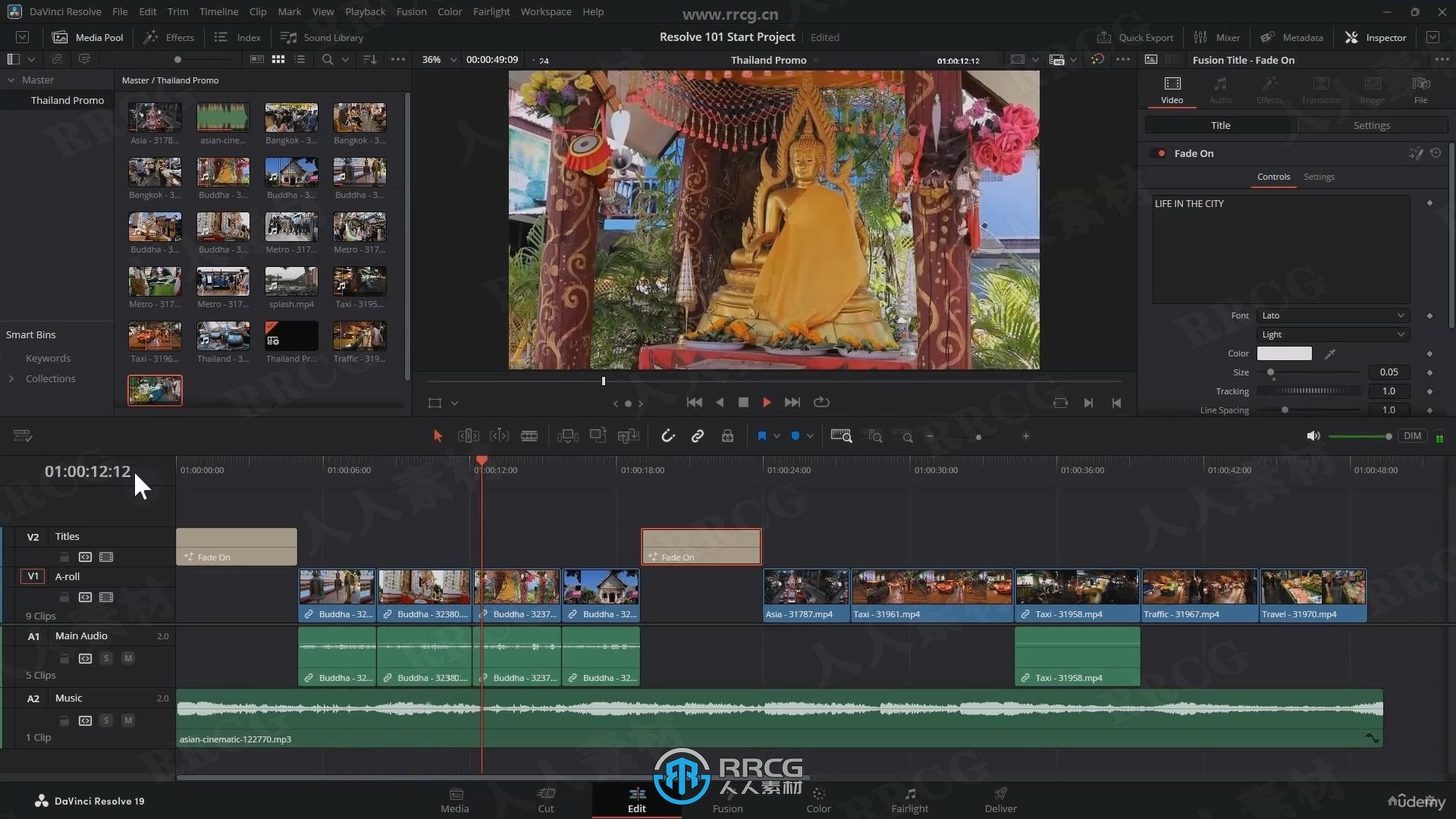
Task: Toggle Position Lock on timeline
Action: tap(727, 436)
